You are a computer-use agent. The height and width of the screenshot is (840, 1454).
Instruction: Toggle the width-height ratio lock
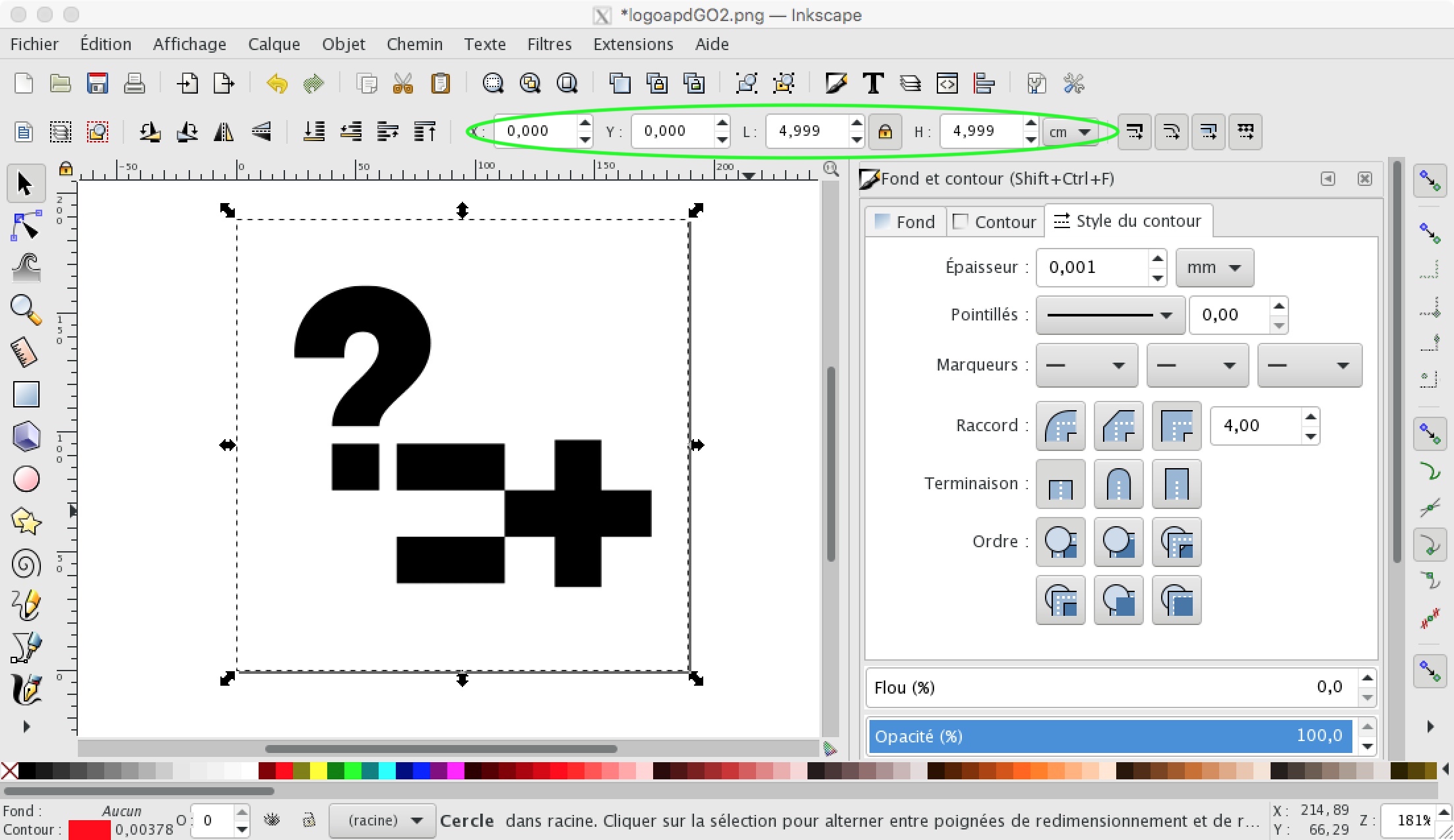(885, 132)
